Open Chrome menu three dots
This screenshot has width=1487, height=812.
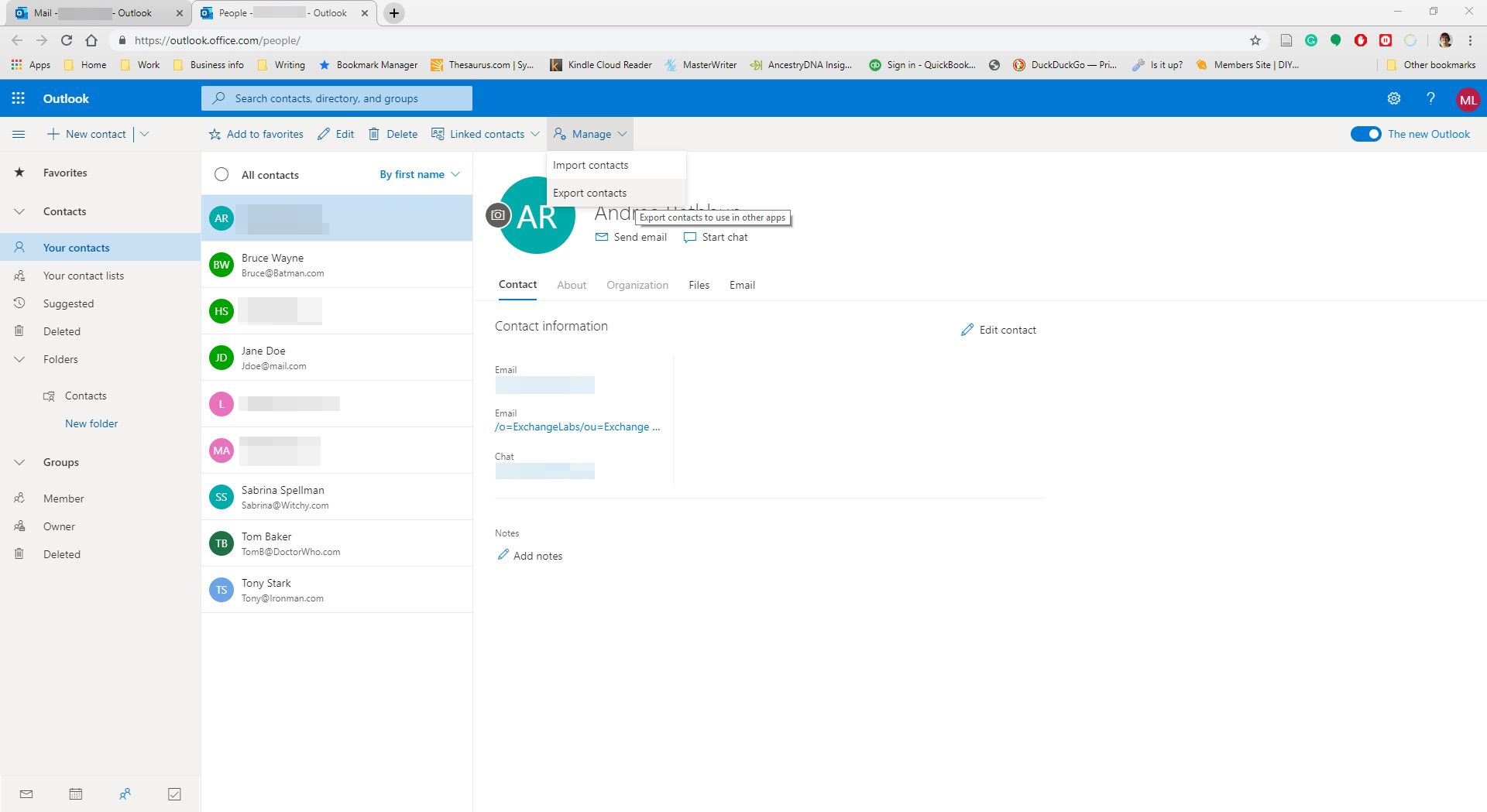1470,40
